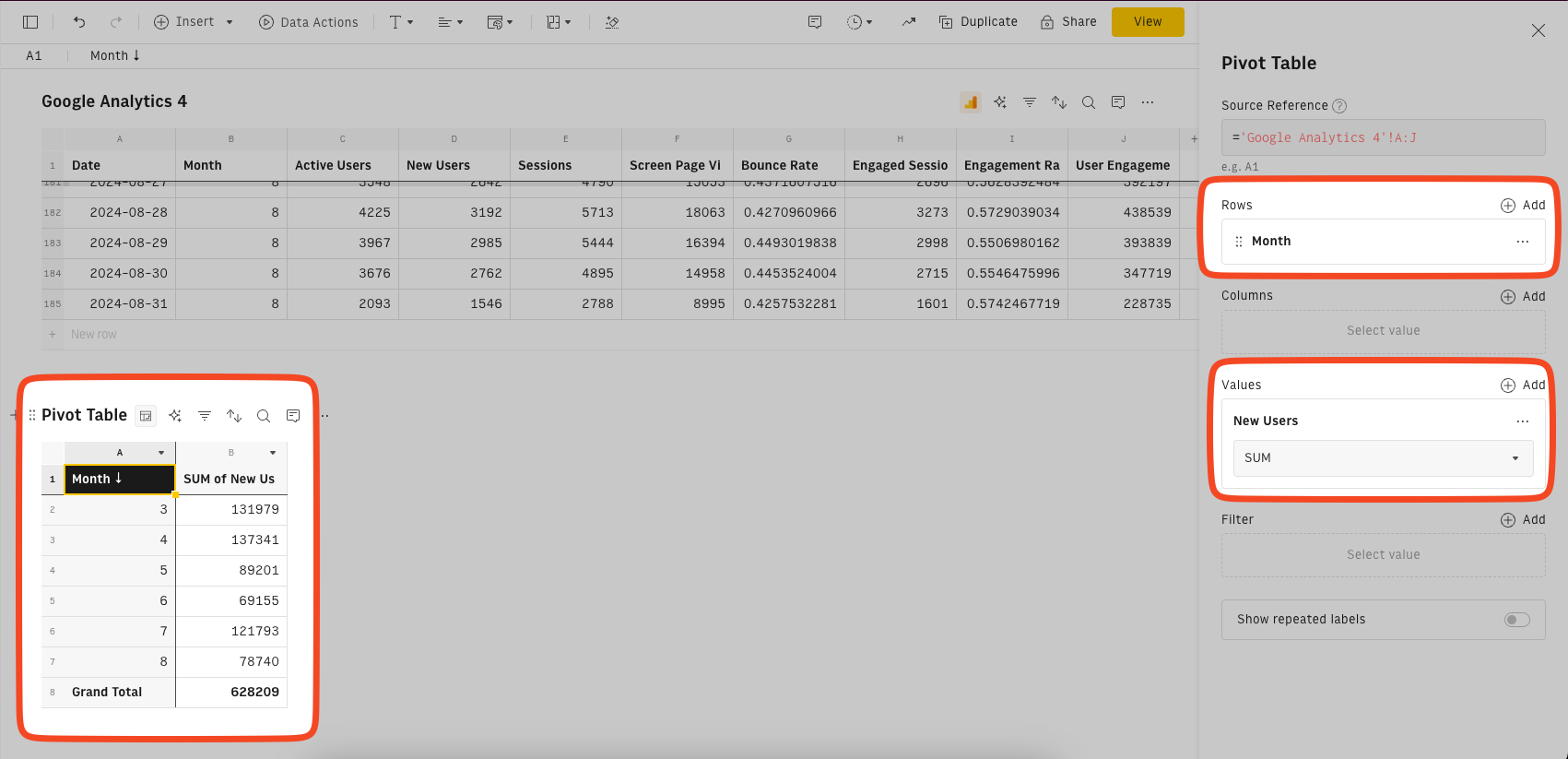
Task: Open the version history dropdown
Action: pyautogui.click(x=859, y=22)
